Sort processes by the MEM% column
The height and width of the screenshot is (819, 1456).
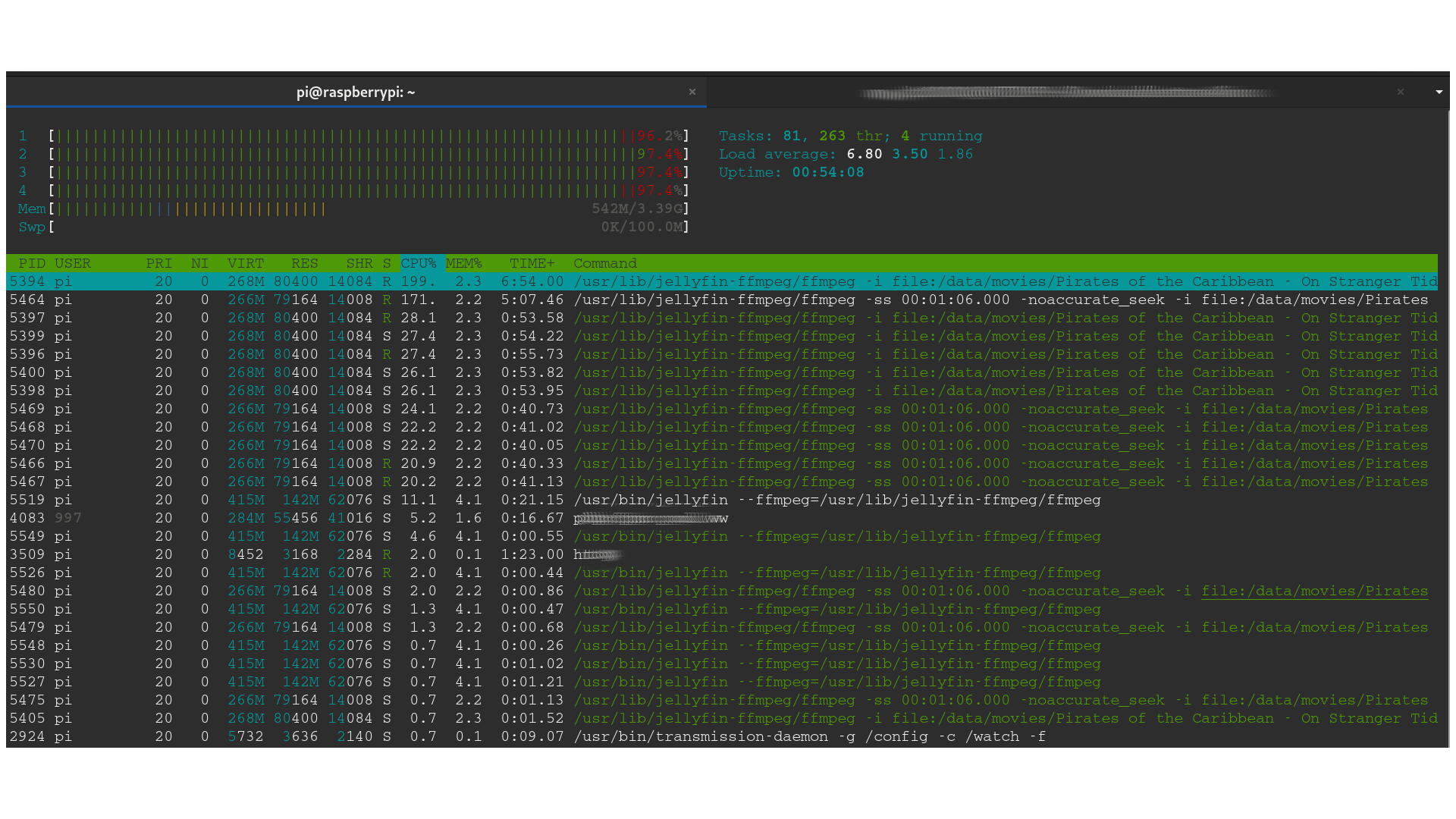tap(464, 263)
